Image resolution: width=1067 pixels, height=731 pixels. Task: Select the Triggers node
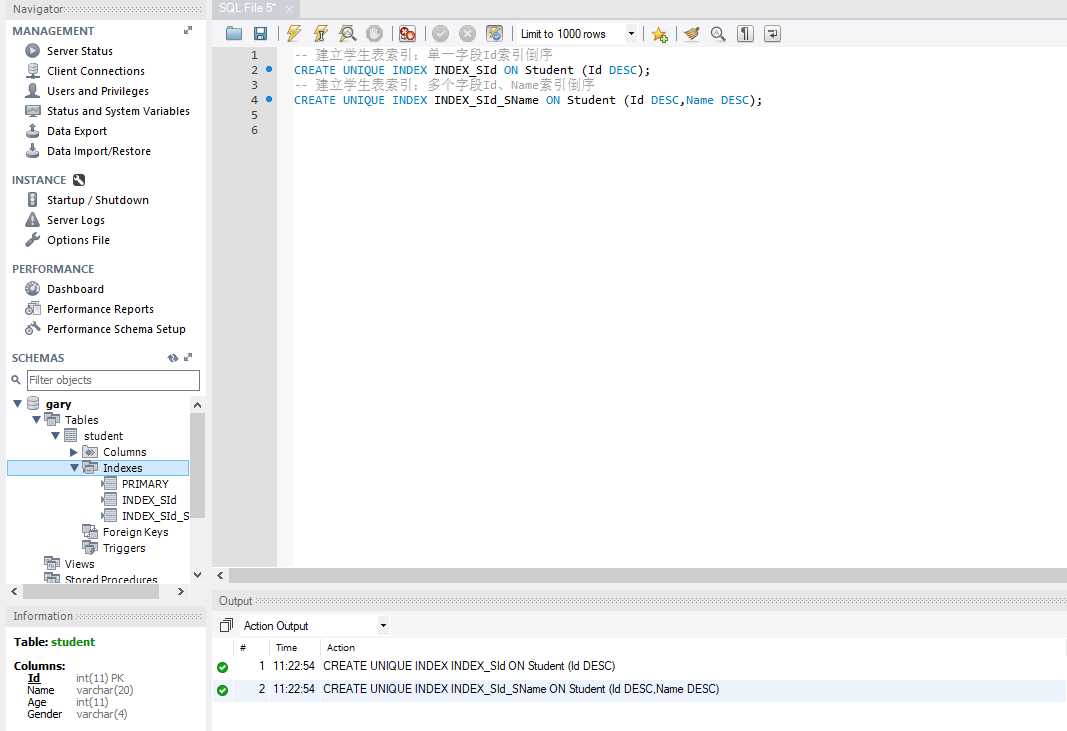coord(124,548)
